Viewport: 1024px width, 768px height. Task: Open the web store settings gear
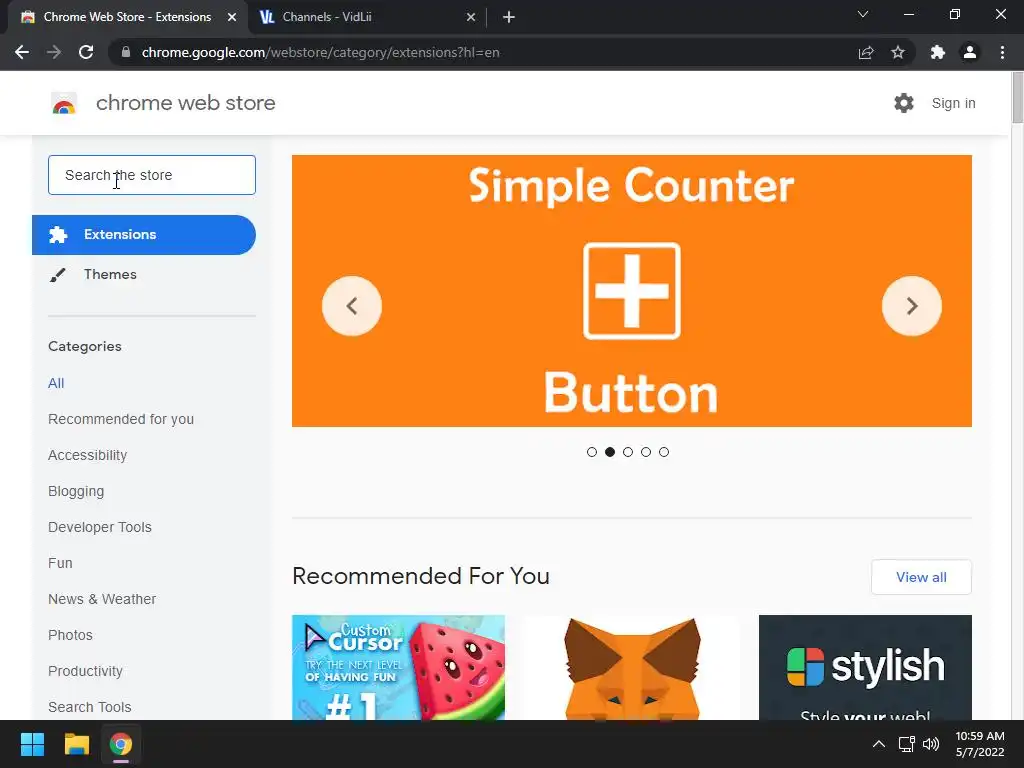point(904,103)
